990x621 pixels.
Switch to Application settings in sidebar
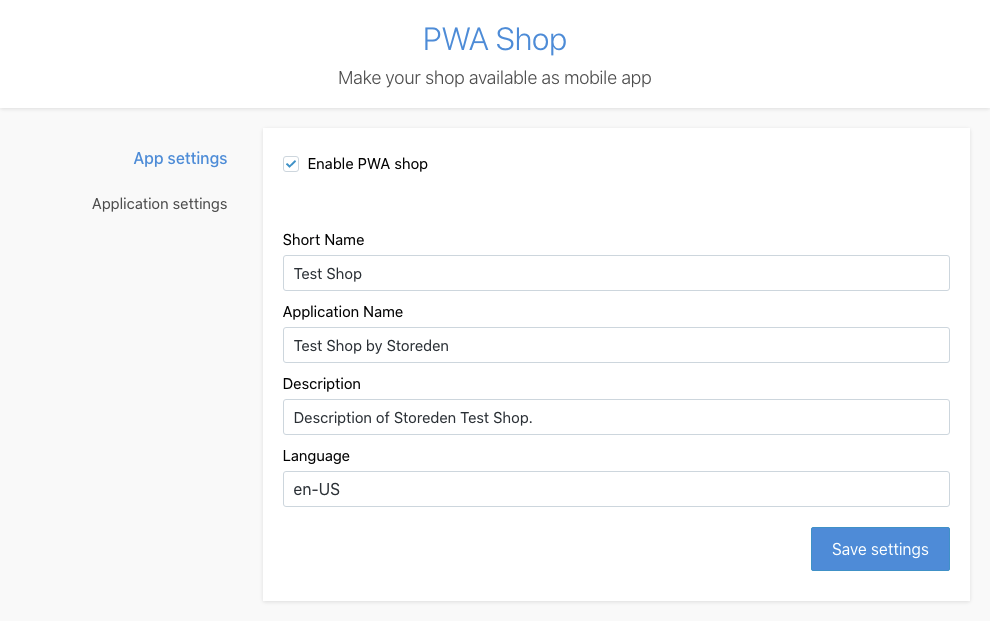tap(159, 204)
